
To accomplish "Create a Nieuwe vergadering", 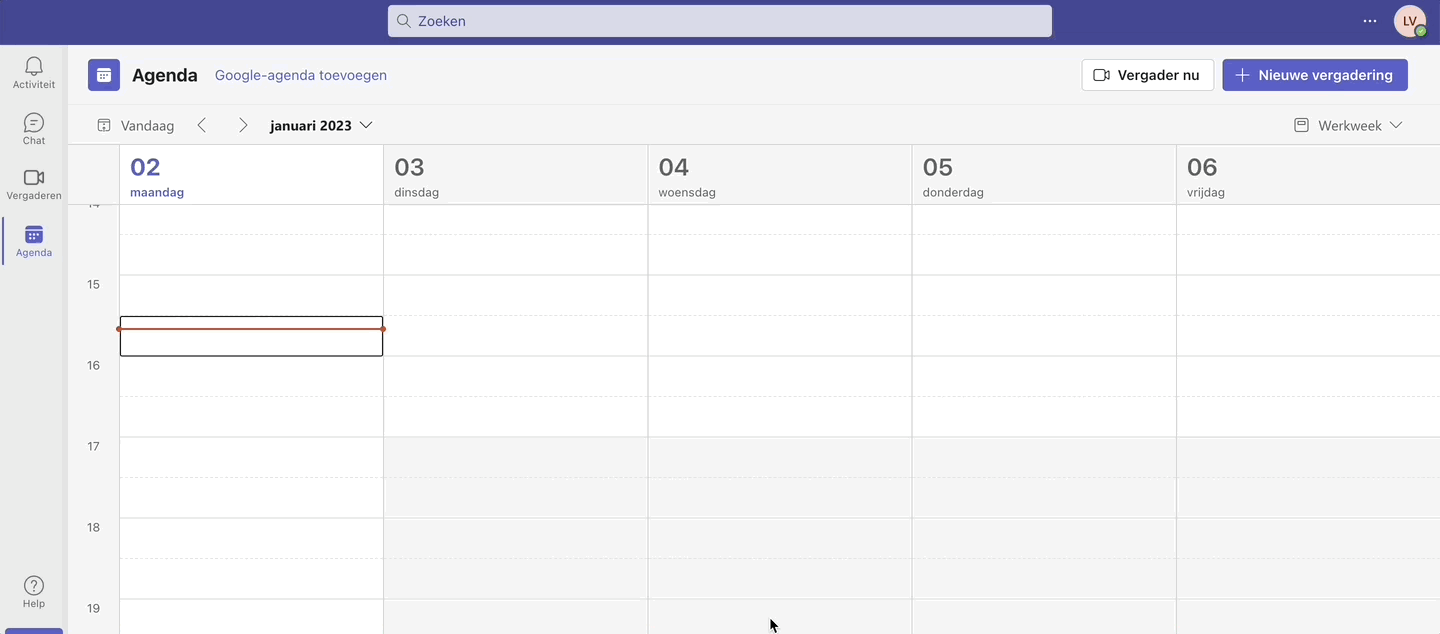I will click(x=1314, y=74).
